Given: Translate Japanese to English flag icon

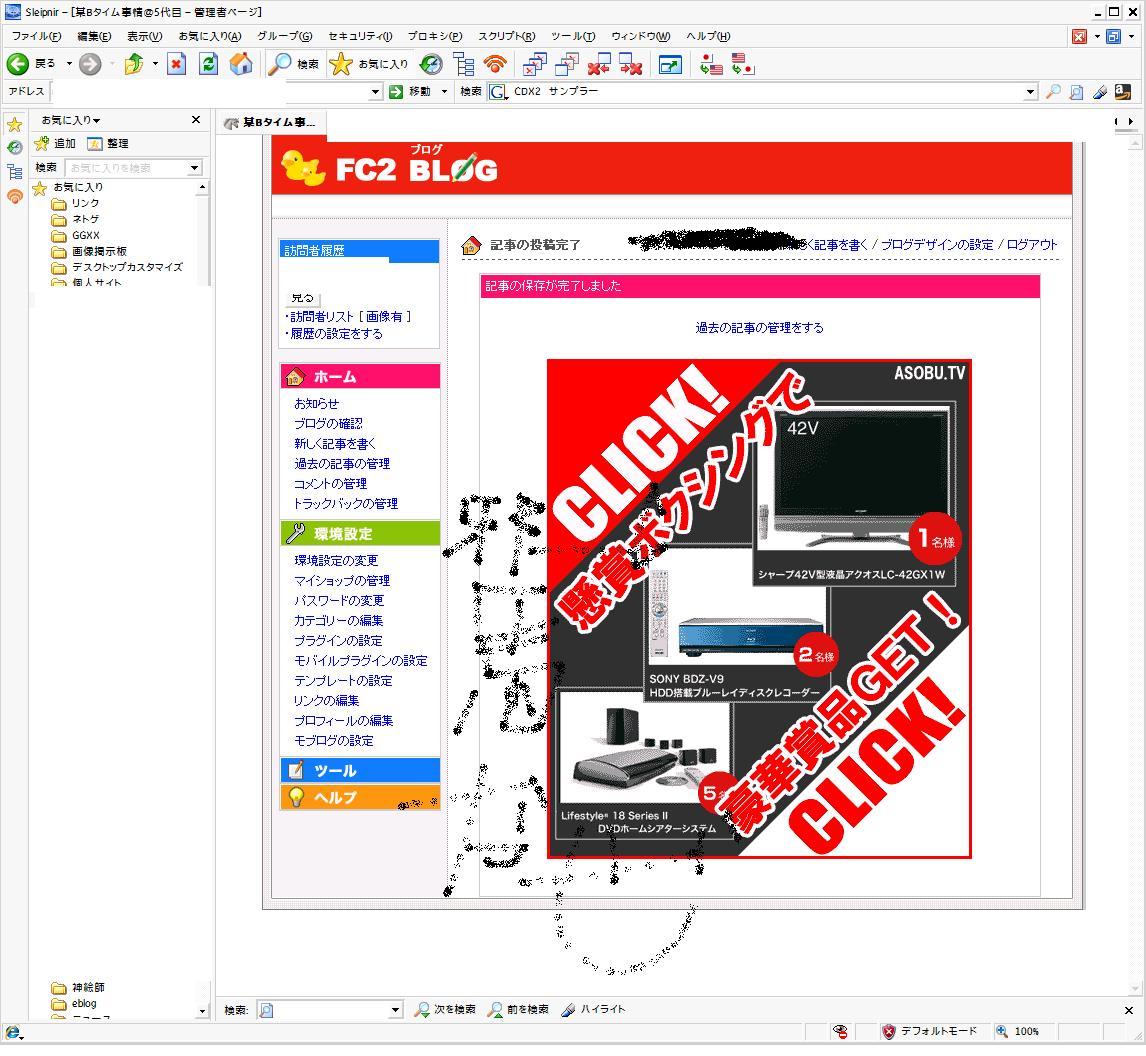Looking at the screenshot, I should point(710,64).
